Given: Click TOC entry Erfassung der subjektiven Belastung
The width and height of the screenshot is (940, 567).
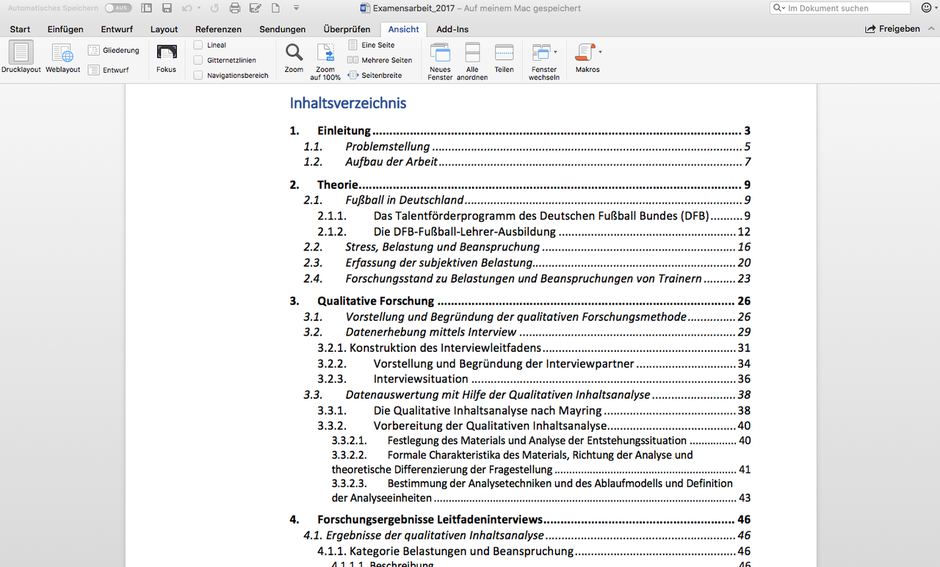Looking at the screenshot, I should (527, 263).
